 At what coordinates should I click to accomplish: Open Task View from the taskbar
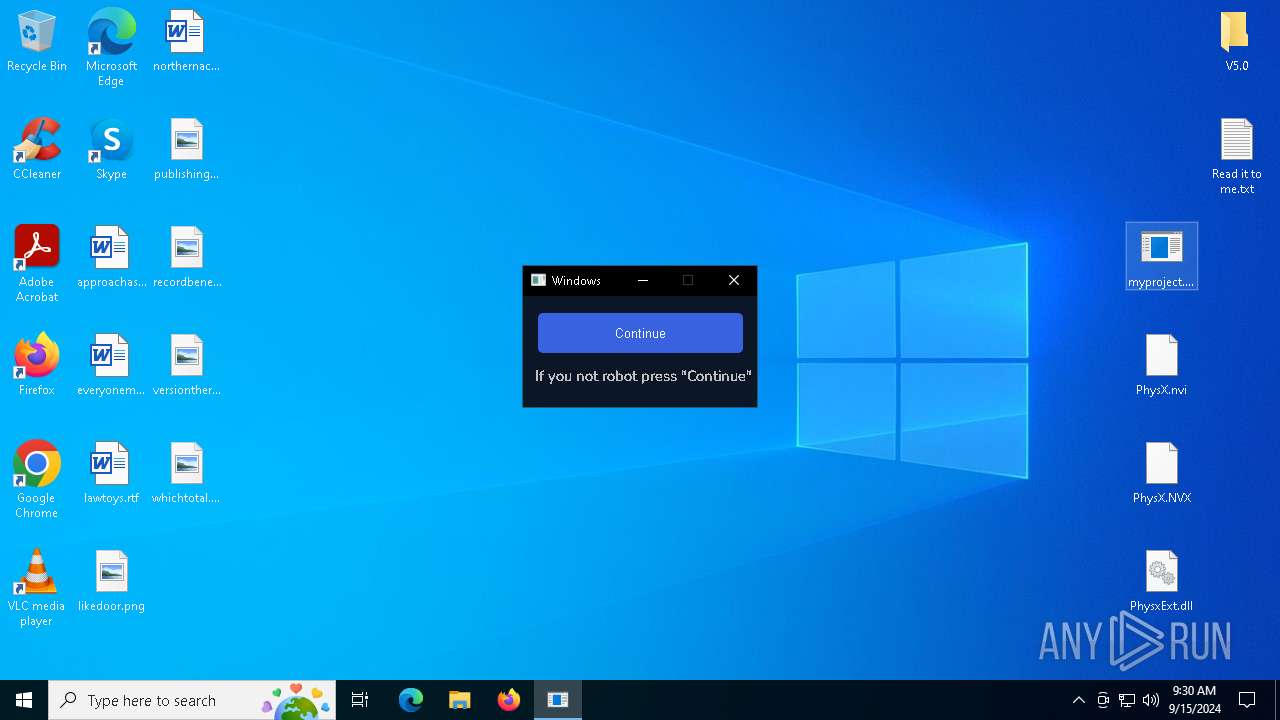pos(360,700)
